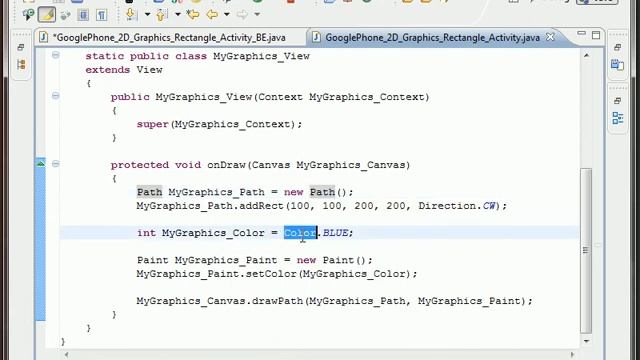Click horizontal scrollbar right arrow
This screenshot has height=360, width=640.
pyautogui.click(x=572, y=355)
